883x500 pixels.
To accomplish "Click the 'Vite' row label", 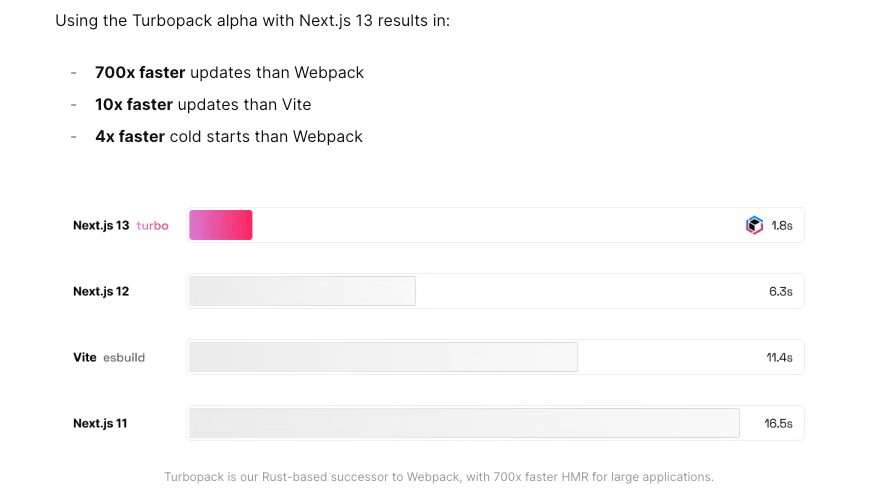I will [85, 358].
